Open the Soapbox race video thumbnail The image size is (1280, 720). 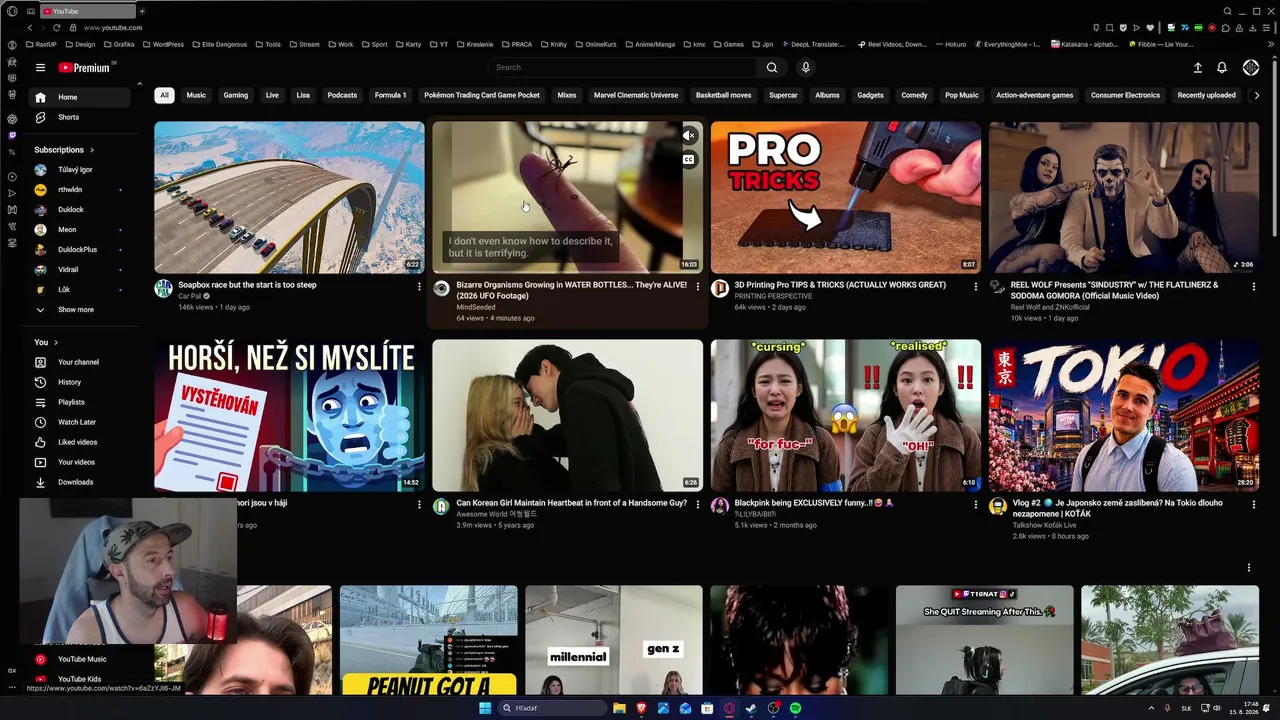(289, 197)
